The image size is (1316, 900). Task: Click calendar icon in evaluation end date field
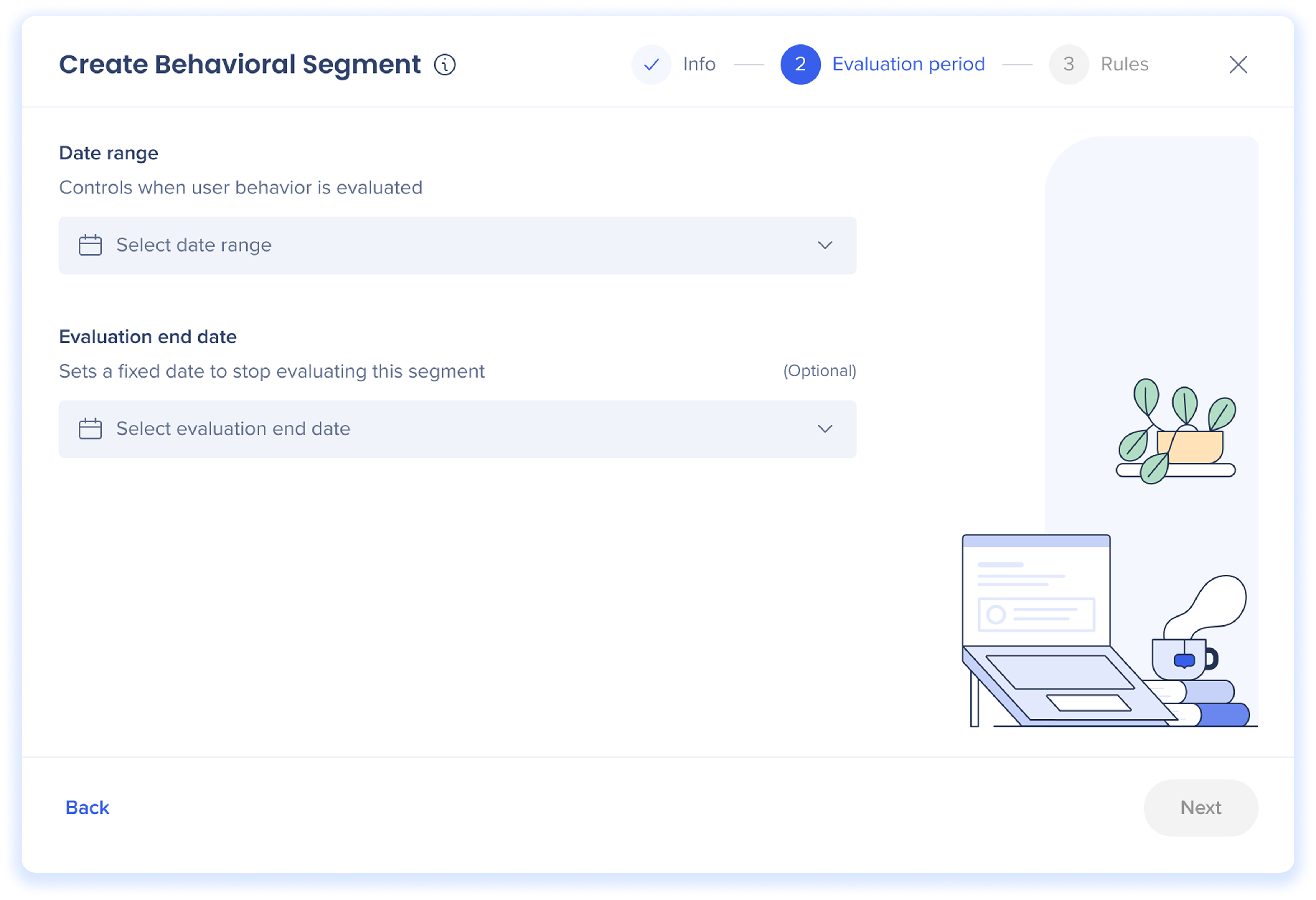tap(90, 429)
